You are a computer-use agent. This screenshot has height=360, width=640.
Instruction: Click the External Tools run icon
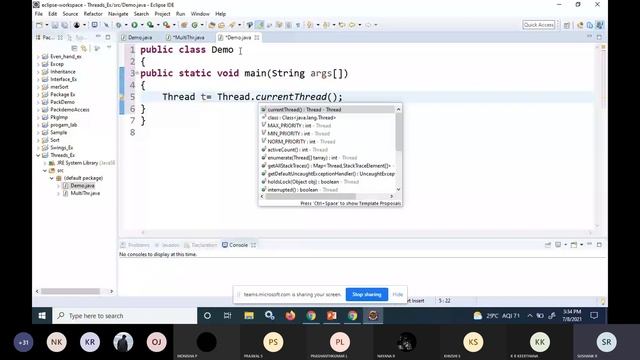pyautogui.click(x=166, y=25)
